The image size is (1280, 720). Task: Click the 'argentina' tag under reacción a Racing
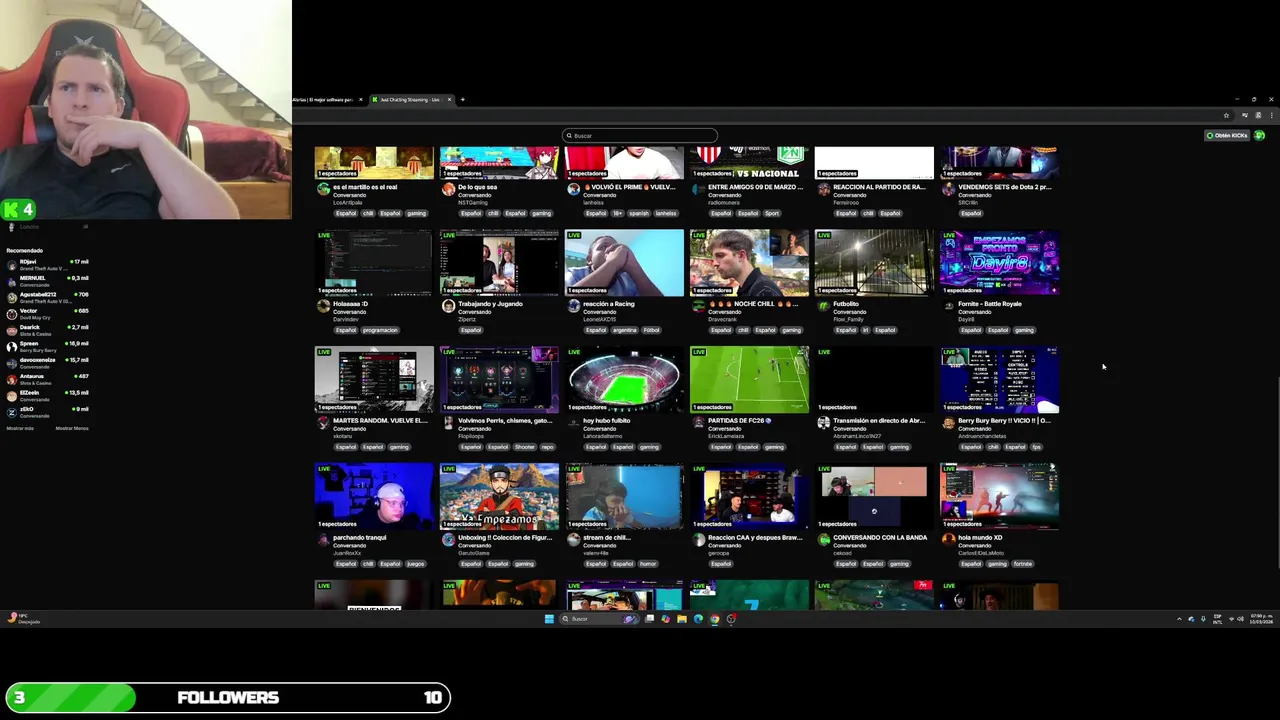[x=624, y=330]
